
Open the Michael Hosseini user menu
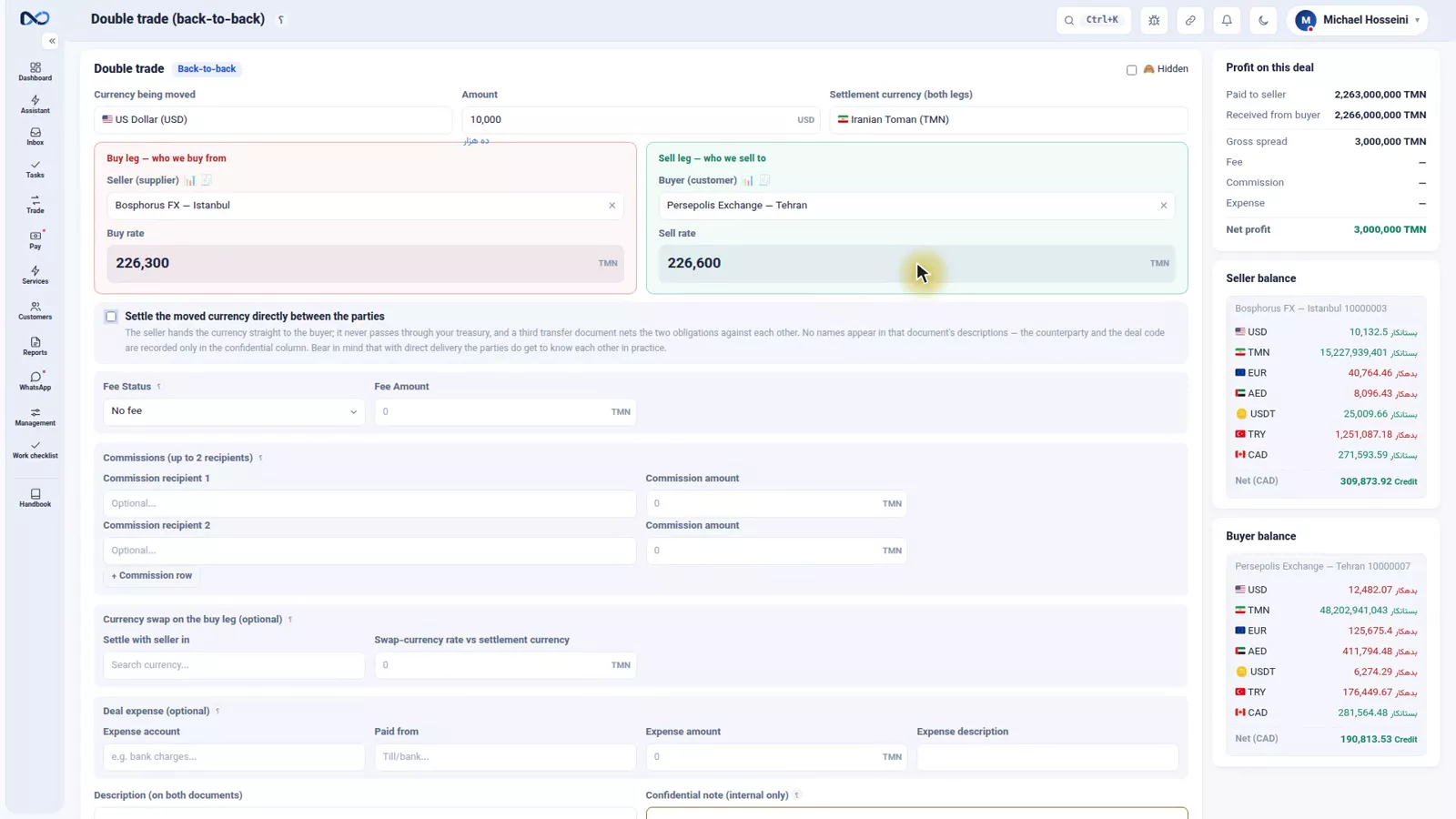[x=1358, y=20]
